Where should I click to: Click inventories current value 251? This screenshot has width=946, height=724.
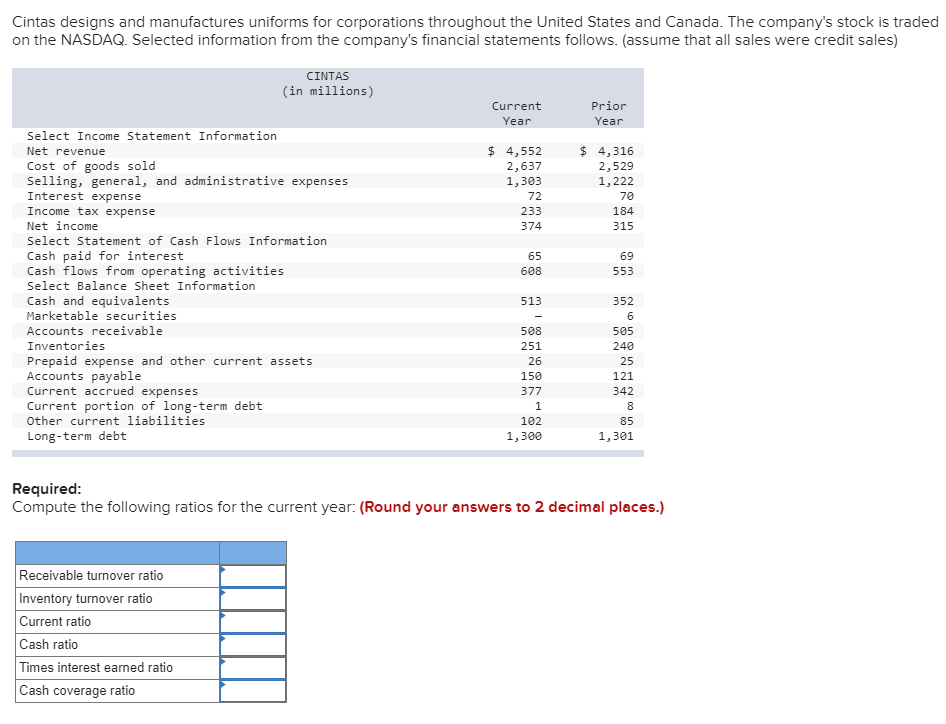coord(531,346)
